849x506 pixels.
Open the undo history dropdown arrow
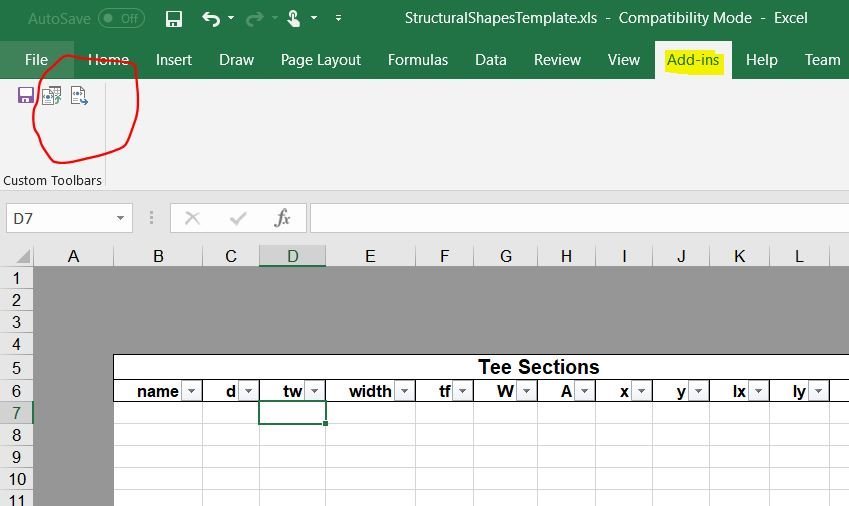coord(232,19)
